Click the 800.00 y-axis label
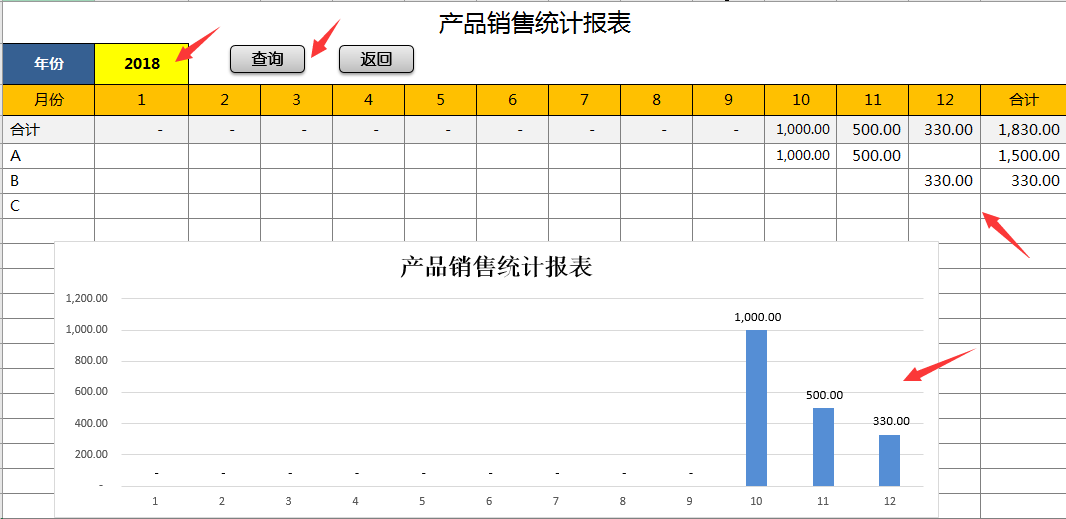The width and height of the screenshot is (1066, 519). pyautogui.click(x=91, y=361)
